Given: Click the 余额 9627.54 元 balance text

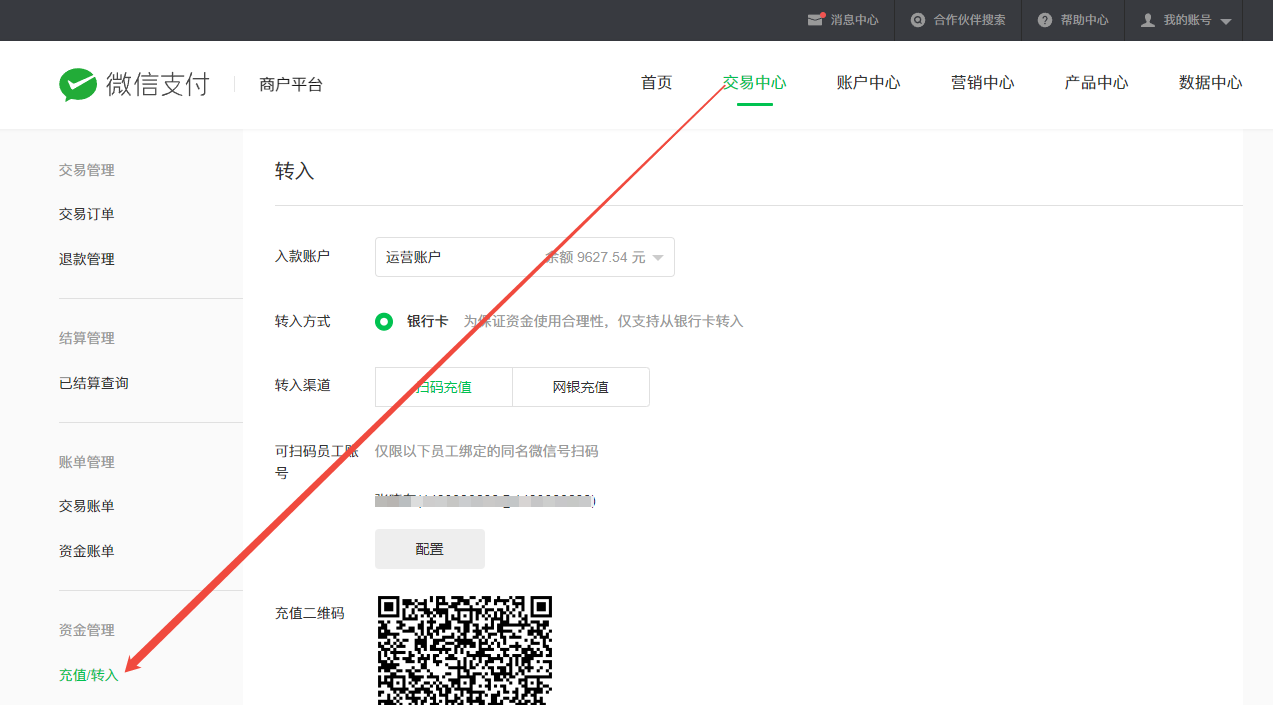Looking at the screenshot, I should (x=595, y=257).
